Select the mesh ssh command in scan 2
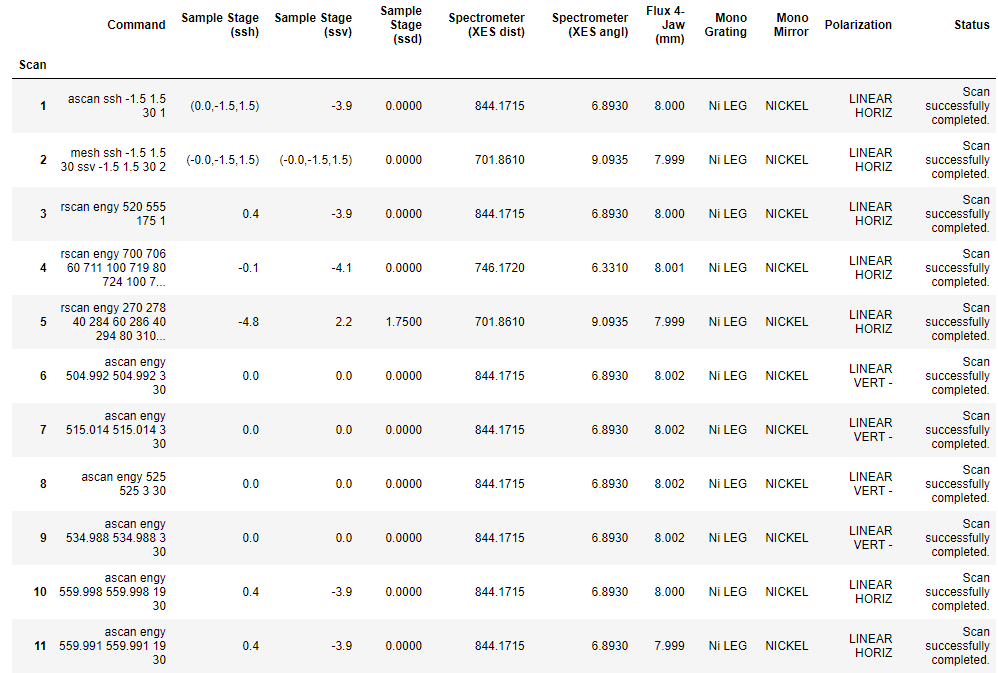Viewport: 998px width, 673px height. pyautogui.click(x=113, y=160)
